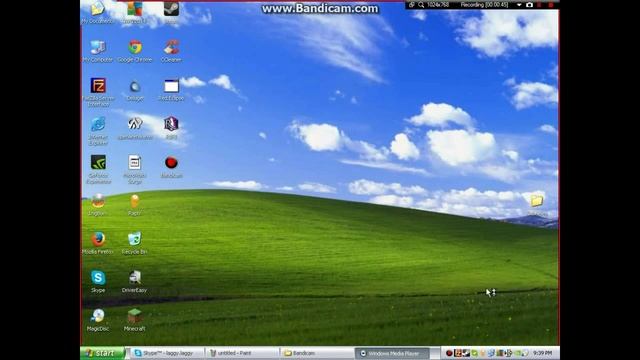Viewport: 640px width, 360px height.
Task: Switch to the Windows Media Player taskbar window
Action: click(x=392, y=353)
